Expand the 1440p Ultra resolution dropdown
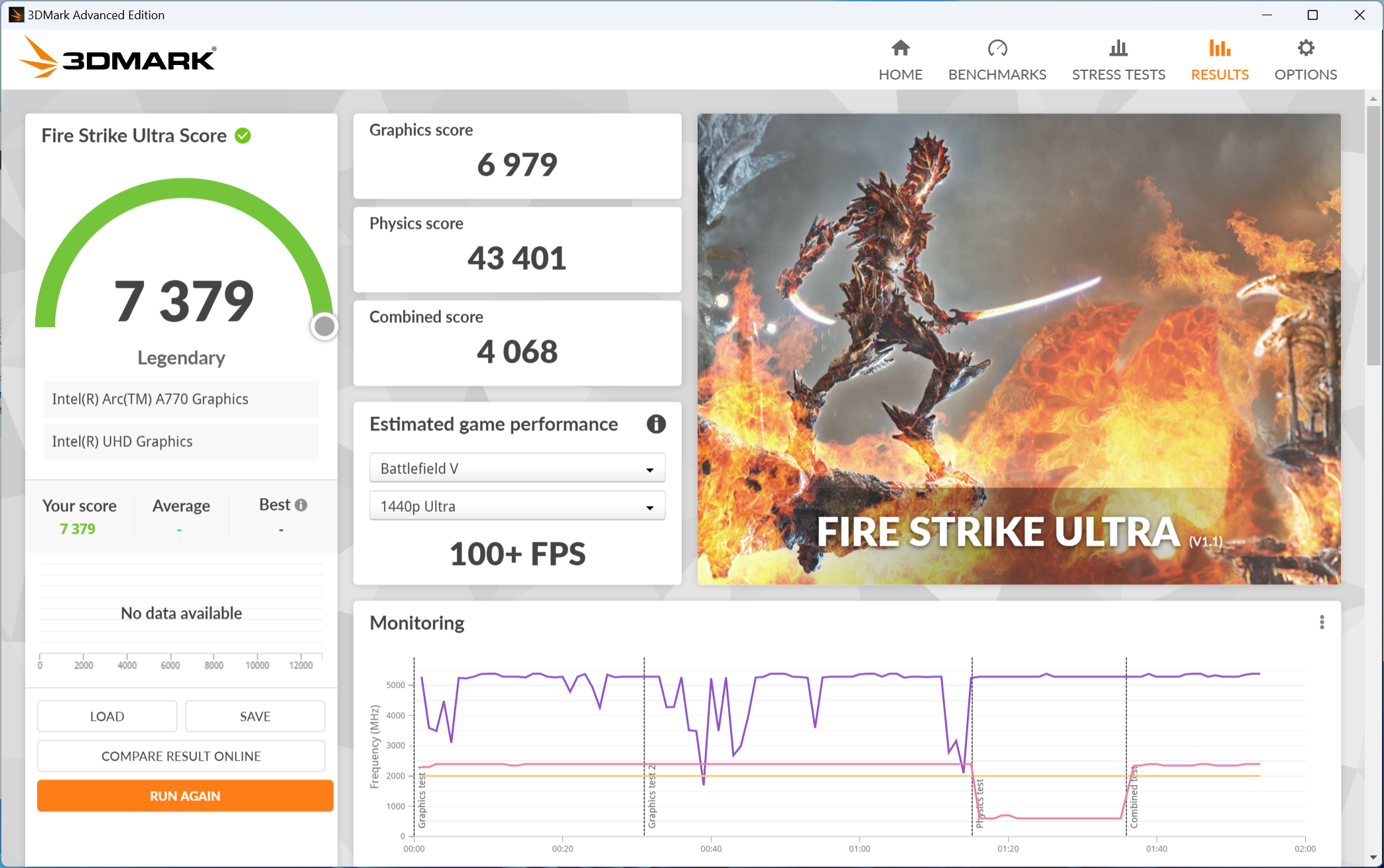 (517, 506)
